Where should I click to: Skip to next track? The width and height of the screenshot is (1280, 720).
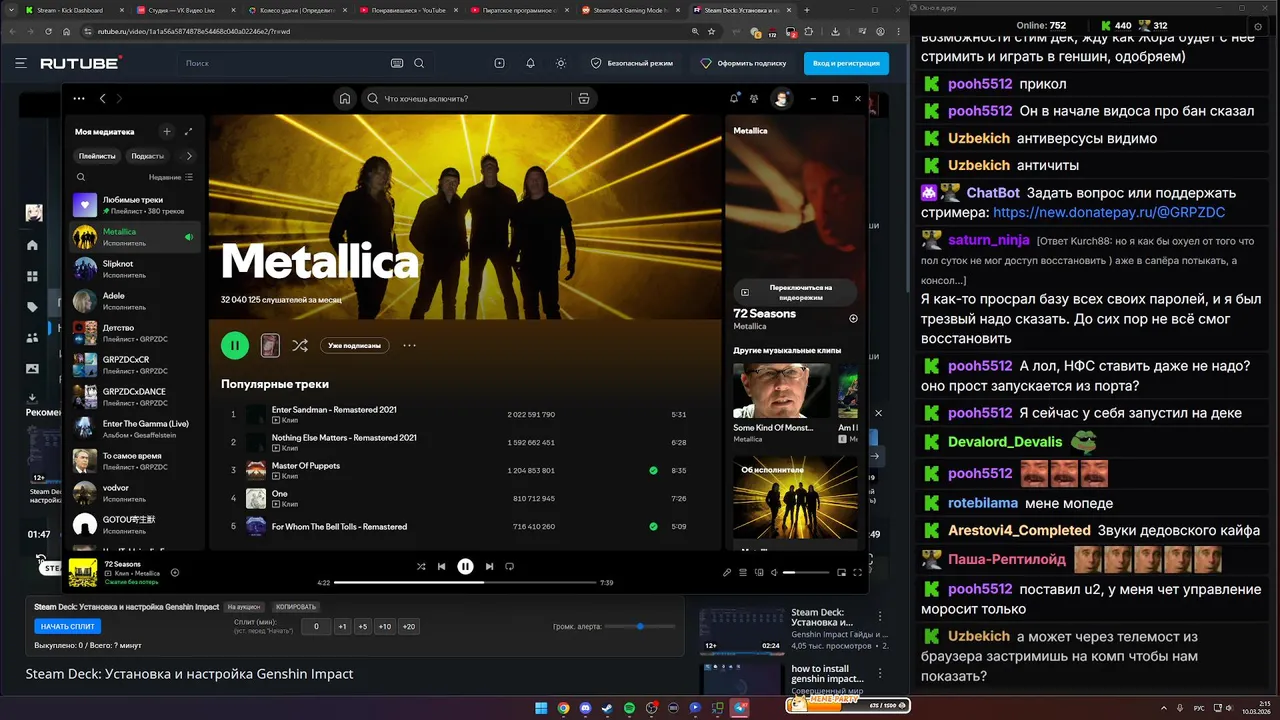tap(489, 566)
